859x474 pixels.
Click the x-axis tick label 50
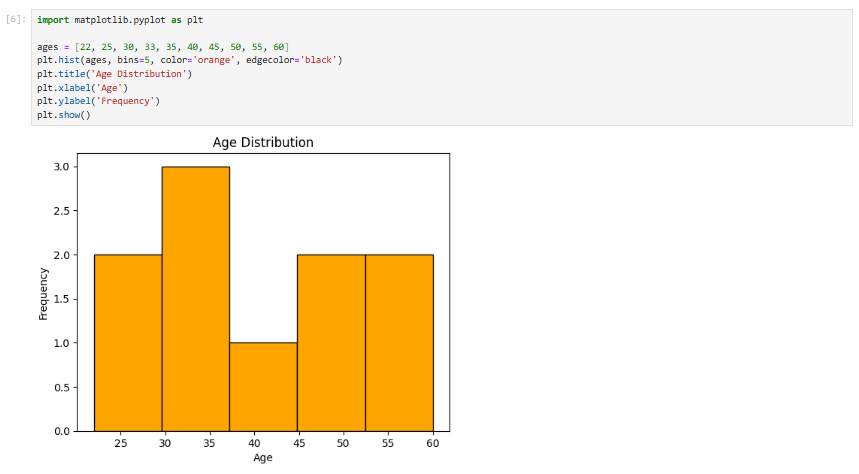[x=343, y=443]
